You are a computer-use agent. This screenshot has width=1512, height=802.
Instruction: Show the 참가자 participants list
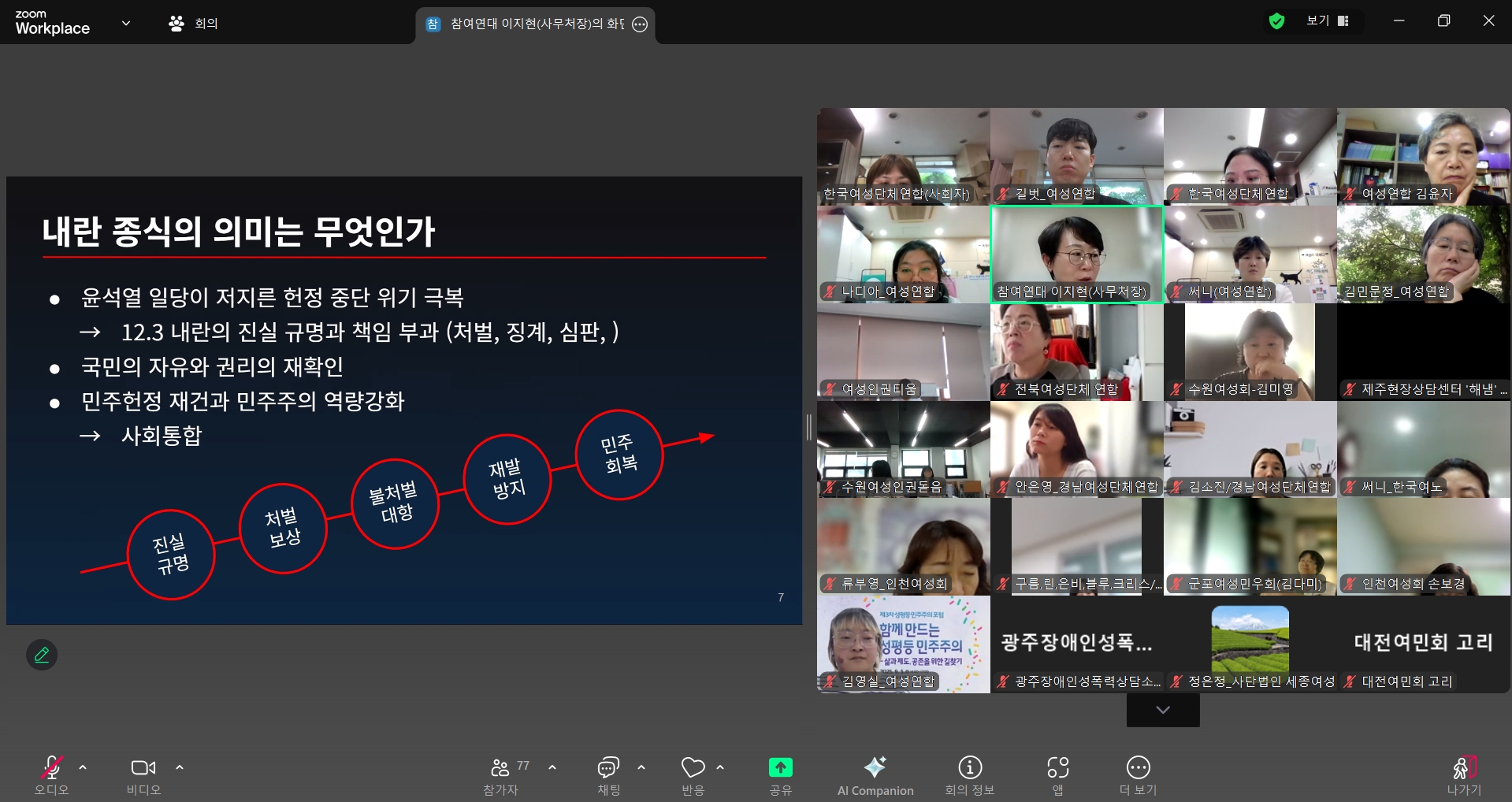click(500, 774)
